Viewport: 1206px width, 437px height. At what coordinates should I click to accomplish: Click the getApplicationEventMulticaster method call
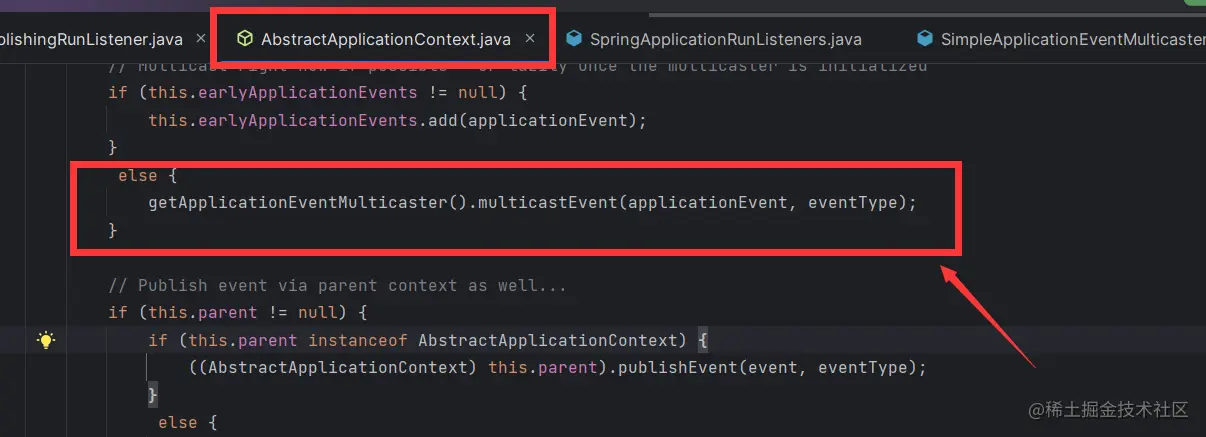click(x=298, y=202)
